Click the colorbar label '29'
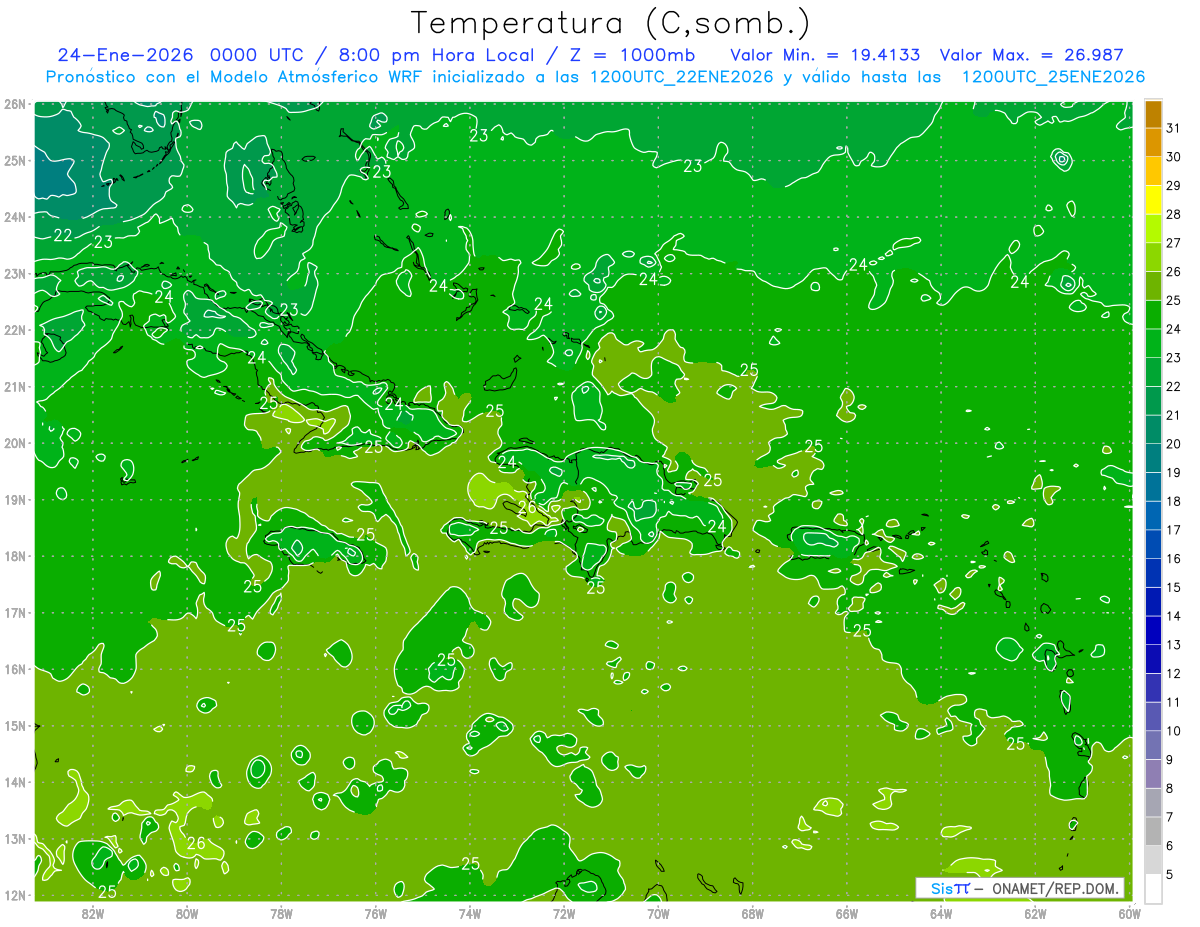This screenshot has width=1200, height=927. 1173,186
